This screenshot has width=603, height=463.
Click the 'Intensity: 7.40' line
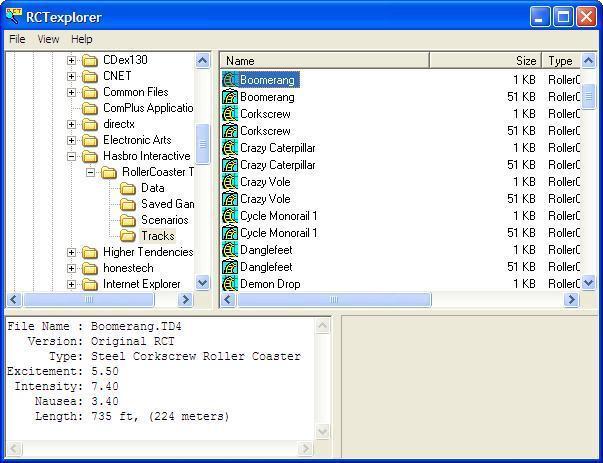click(66, 386)
